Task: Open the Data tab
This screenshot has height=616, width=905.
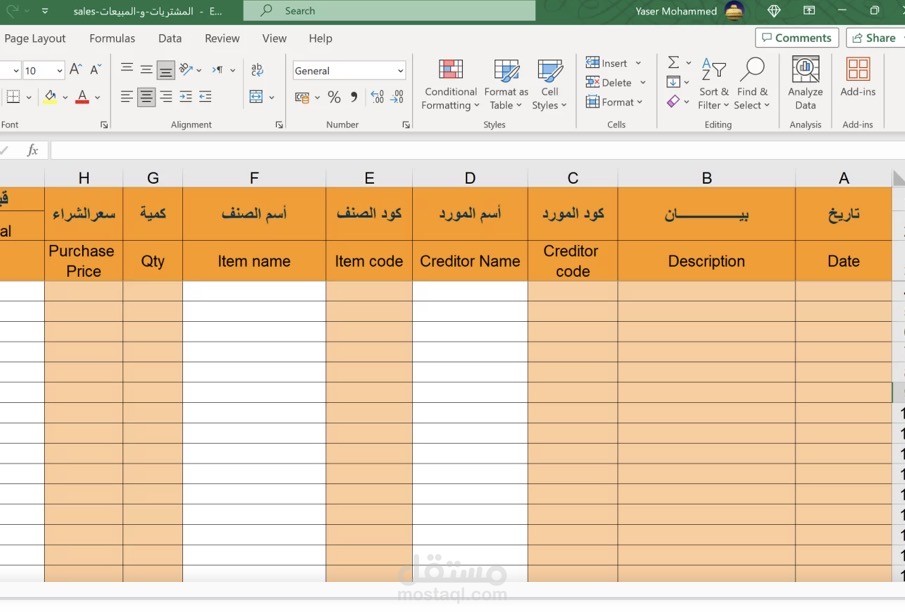Action: tap(170, 39)
